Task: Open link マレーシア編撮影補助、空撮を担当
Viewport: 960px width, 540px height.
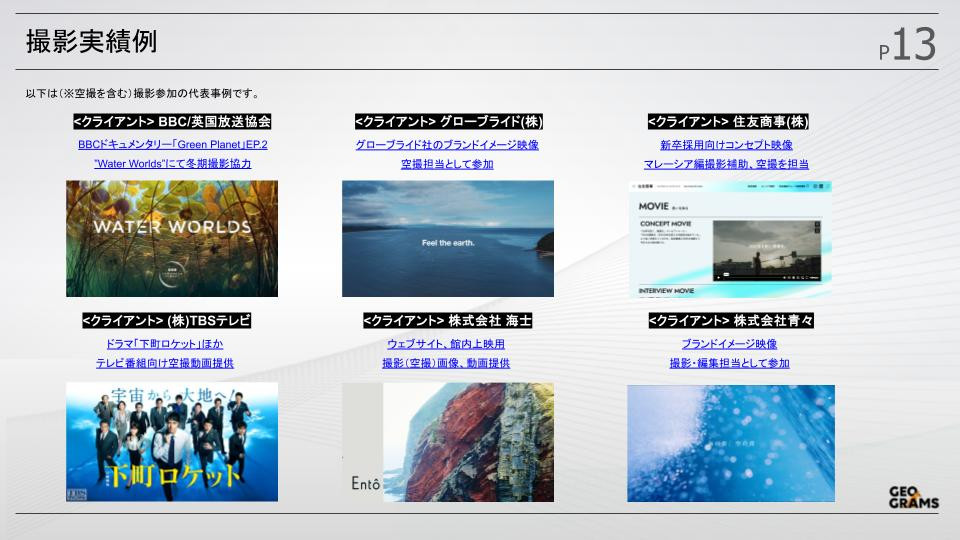Action: click(726, 163)
